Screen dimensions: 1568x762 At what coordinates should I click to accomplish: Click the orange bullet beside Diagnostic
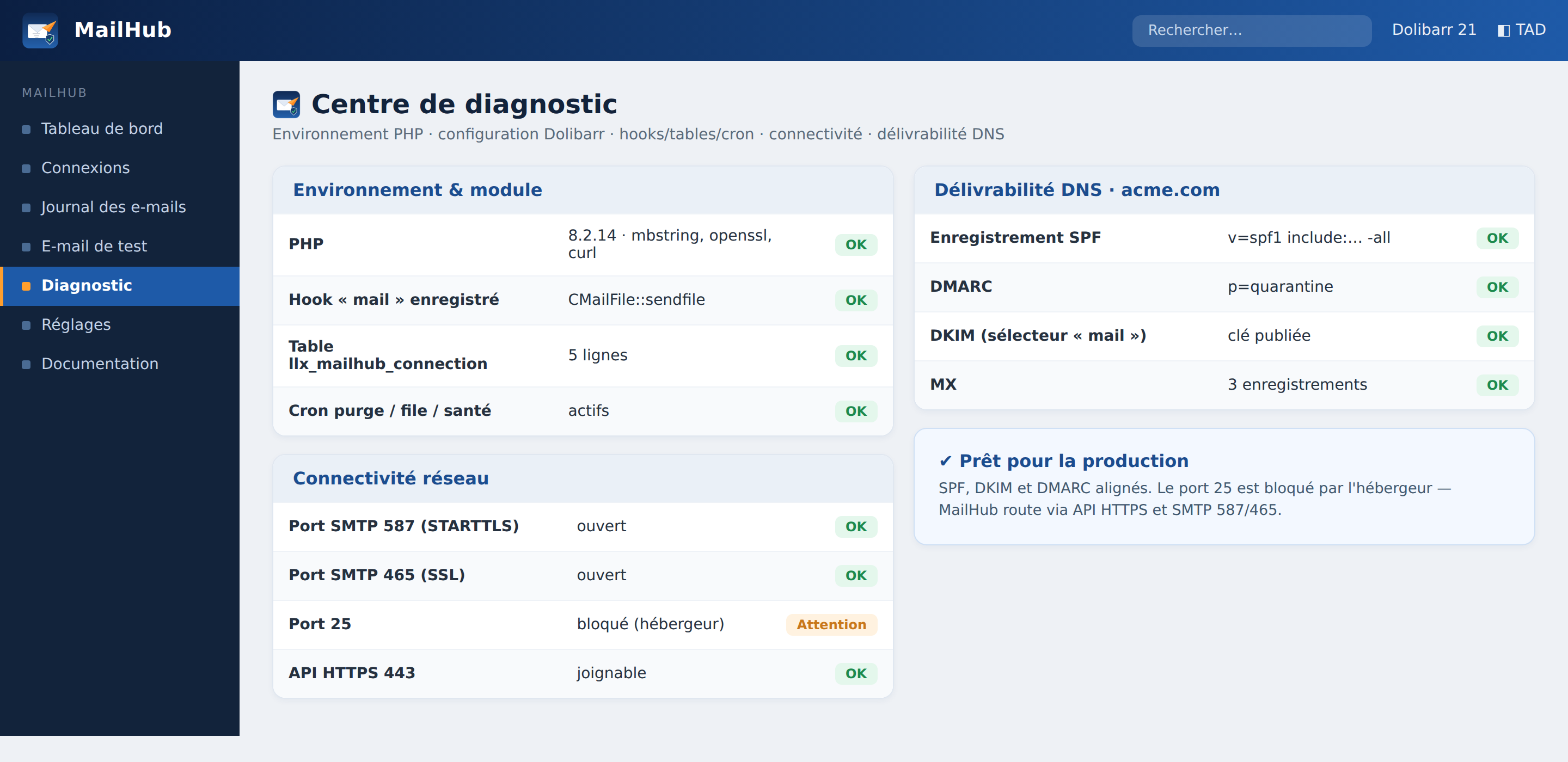click(x=26, y=286)
